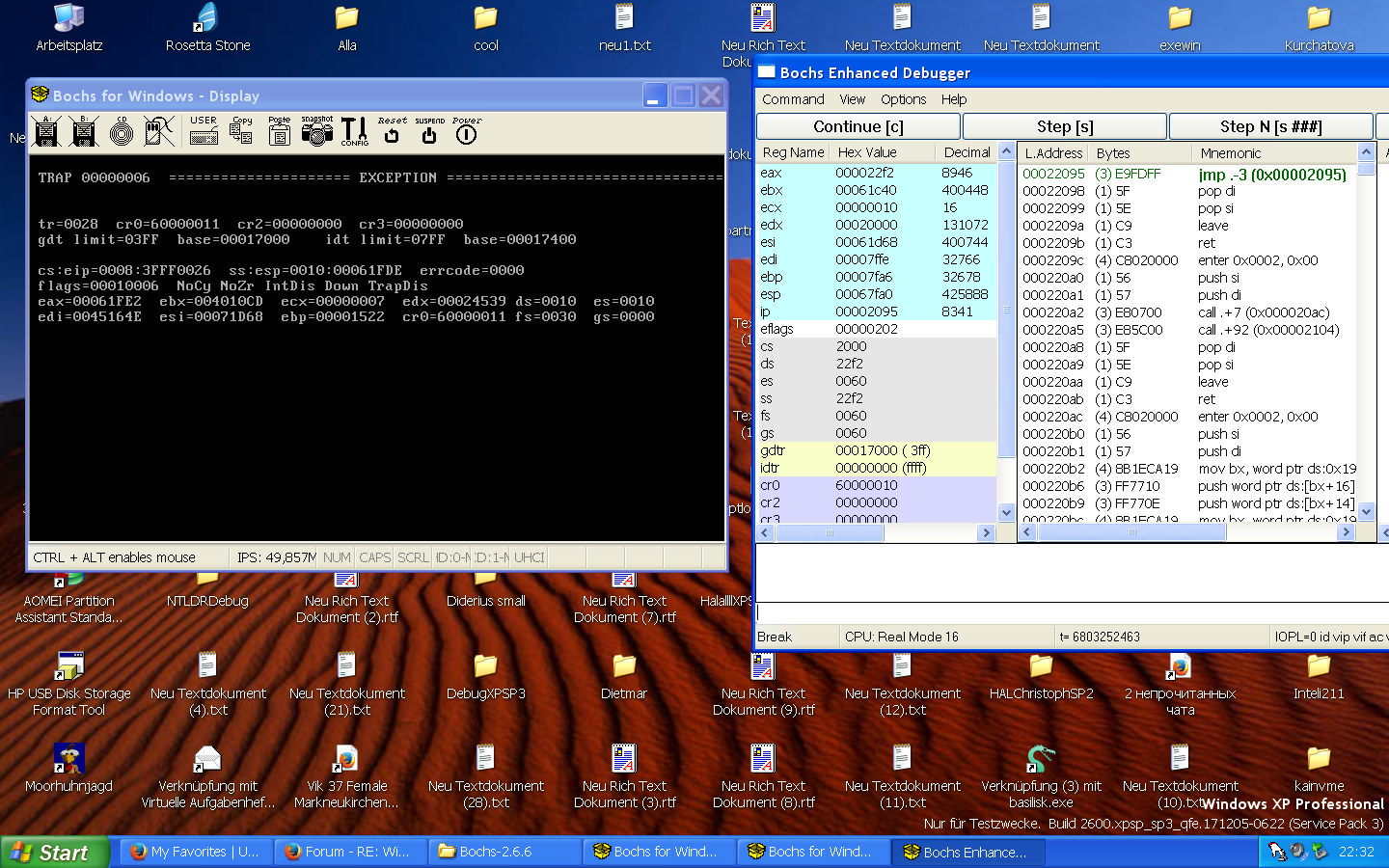Screen dimensions: 1389x868
Task: Select the Rosetta Stone desktop shortcut
Action: [x=207, y=28]
